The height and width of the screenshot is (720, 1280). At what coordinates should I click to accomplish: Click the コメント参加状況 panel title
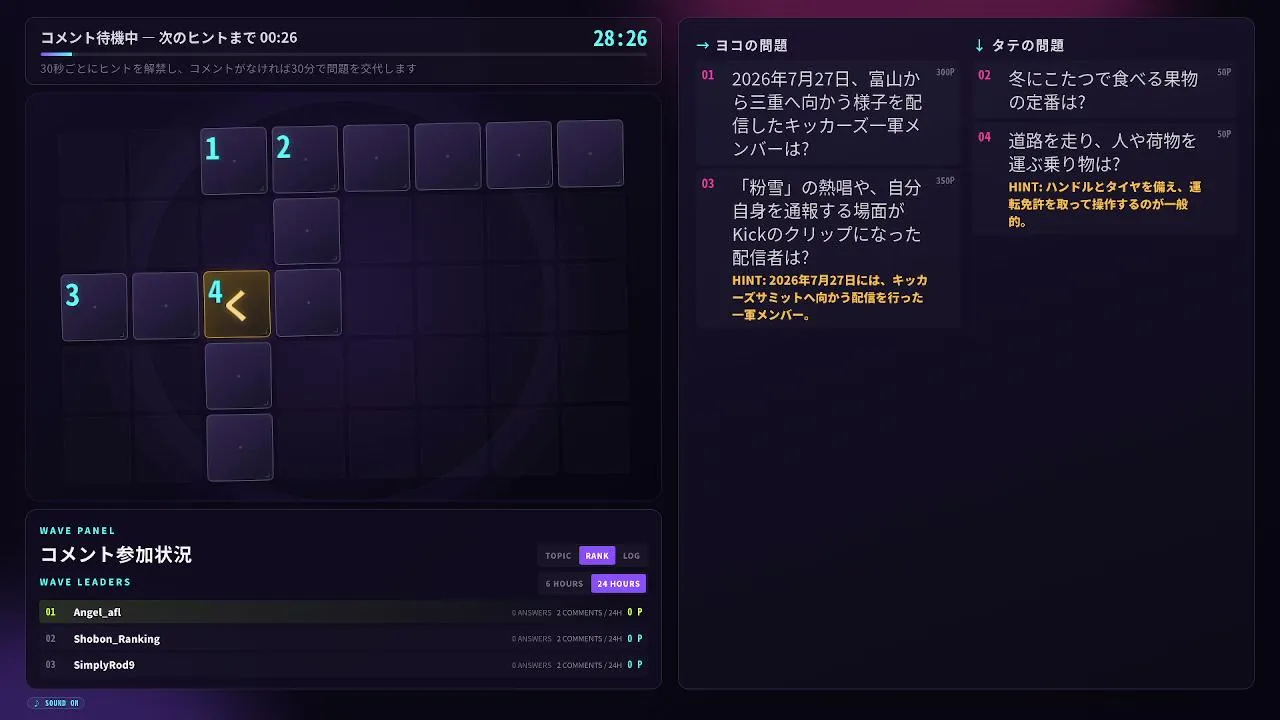click(x=116, y=554)
